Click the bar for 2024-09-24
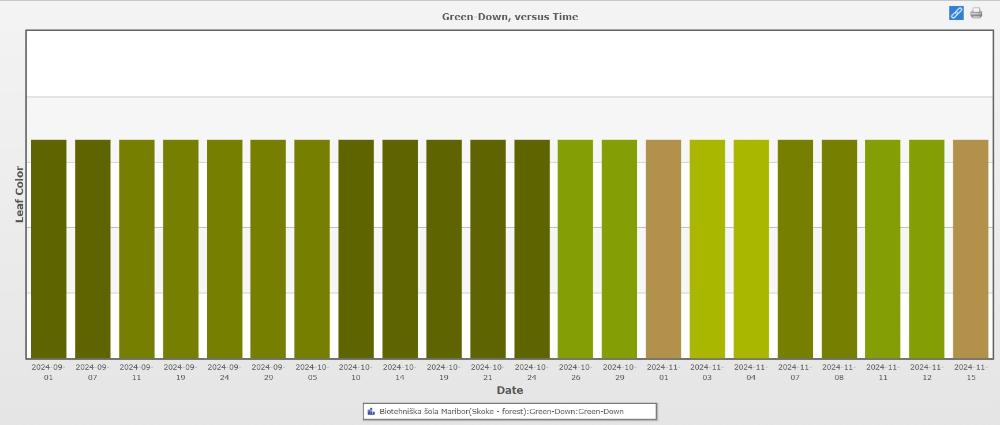Screen dimensions: 1000x425 pos(224,248)
